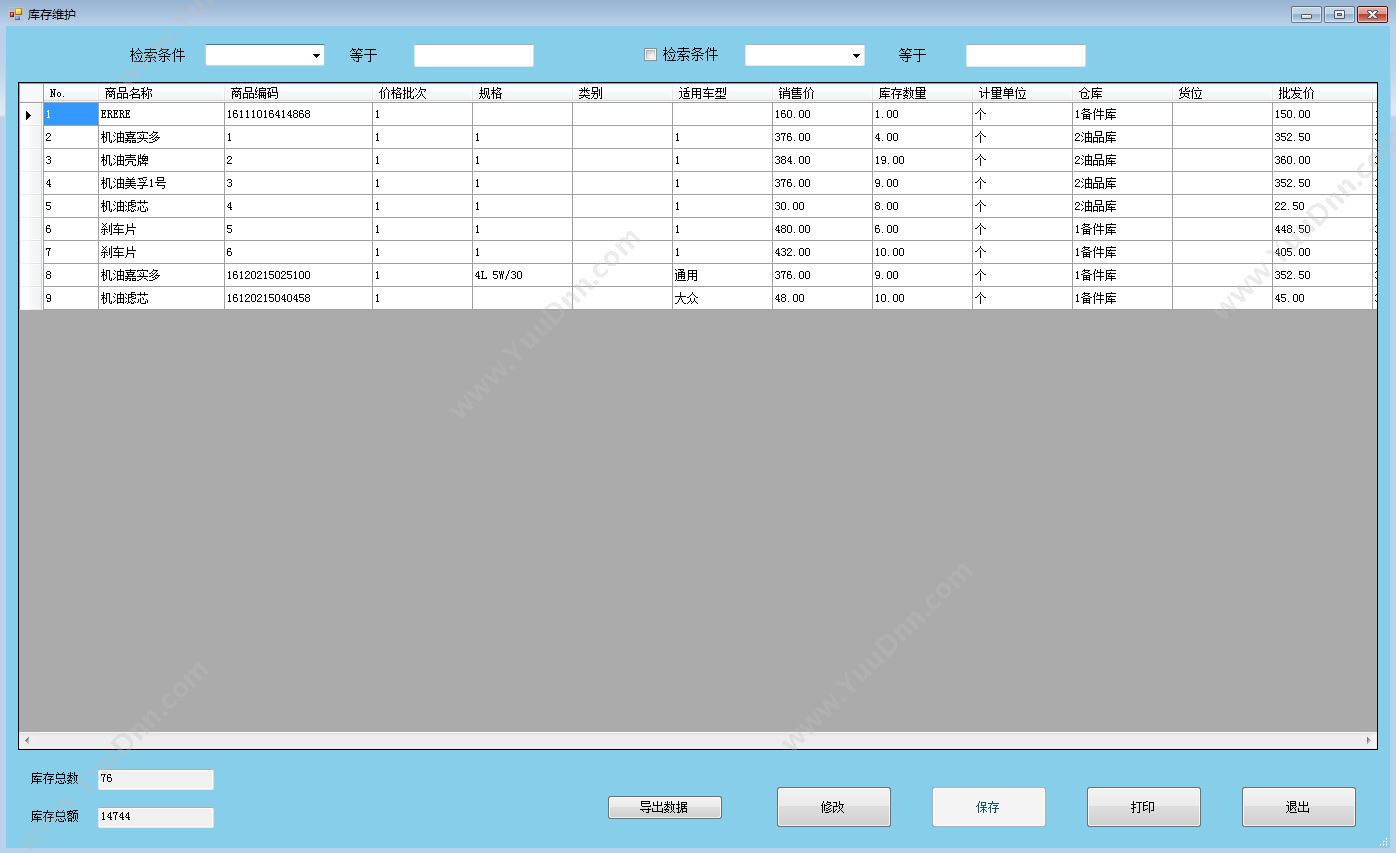Click the 退出 button

tap(1299, 807)
